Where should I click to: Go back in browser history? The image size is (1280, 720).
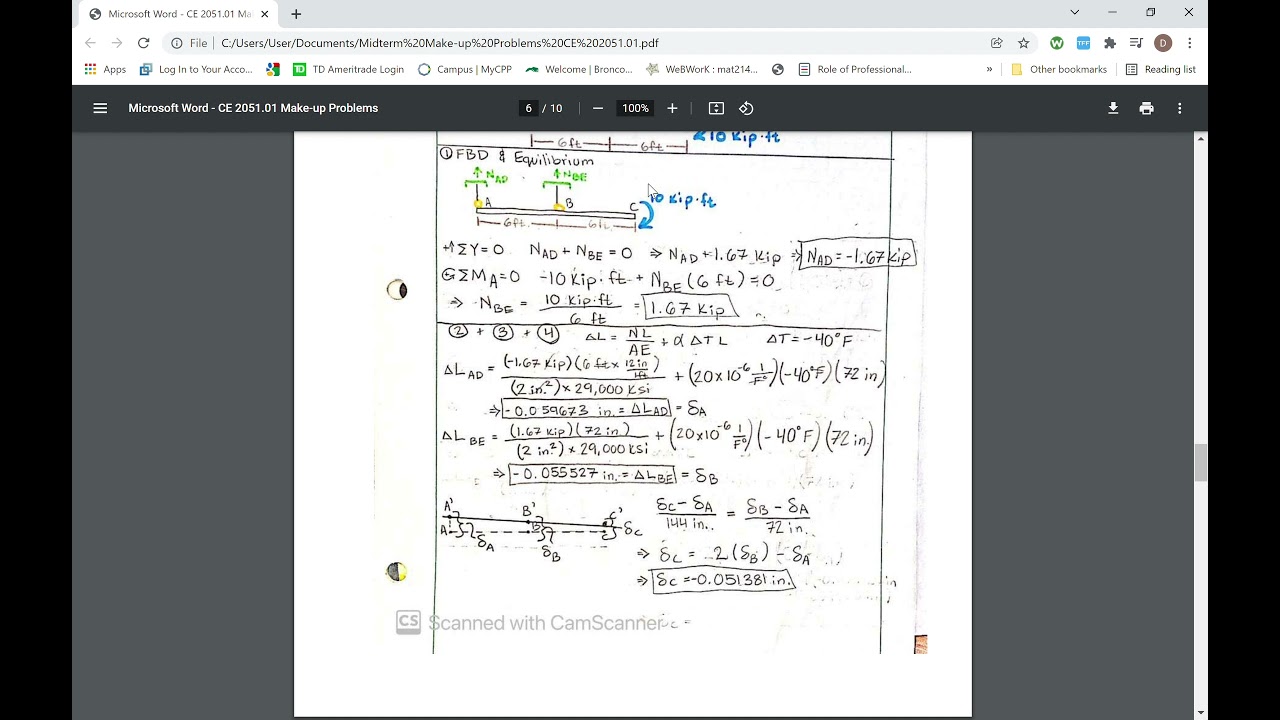(90, 43)
